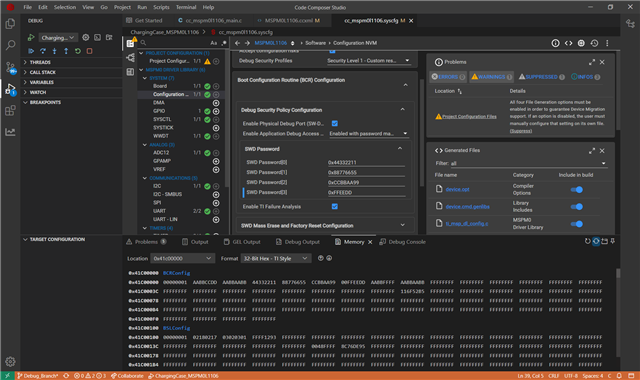The image size is (640, 380).
Task: Click the debug Stop button
Action: pyautogui.click(x=89, y=51)
